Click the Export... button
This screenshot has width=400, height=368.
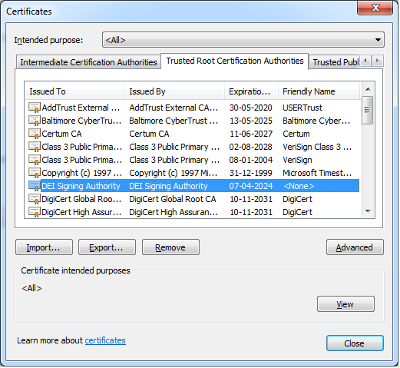coord(107,247)
